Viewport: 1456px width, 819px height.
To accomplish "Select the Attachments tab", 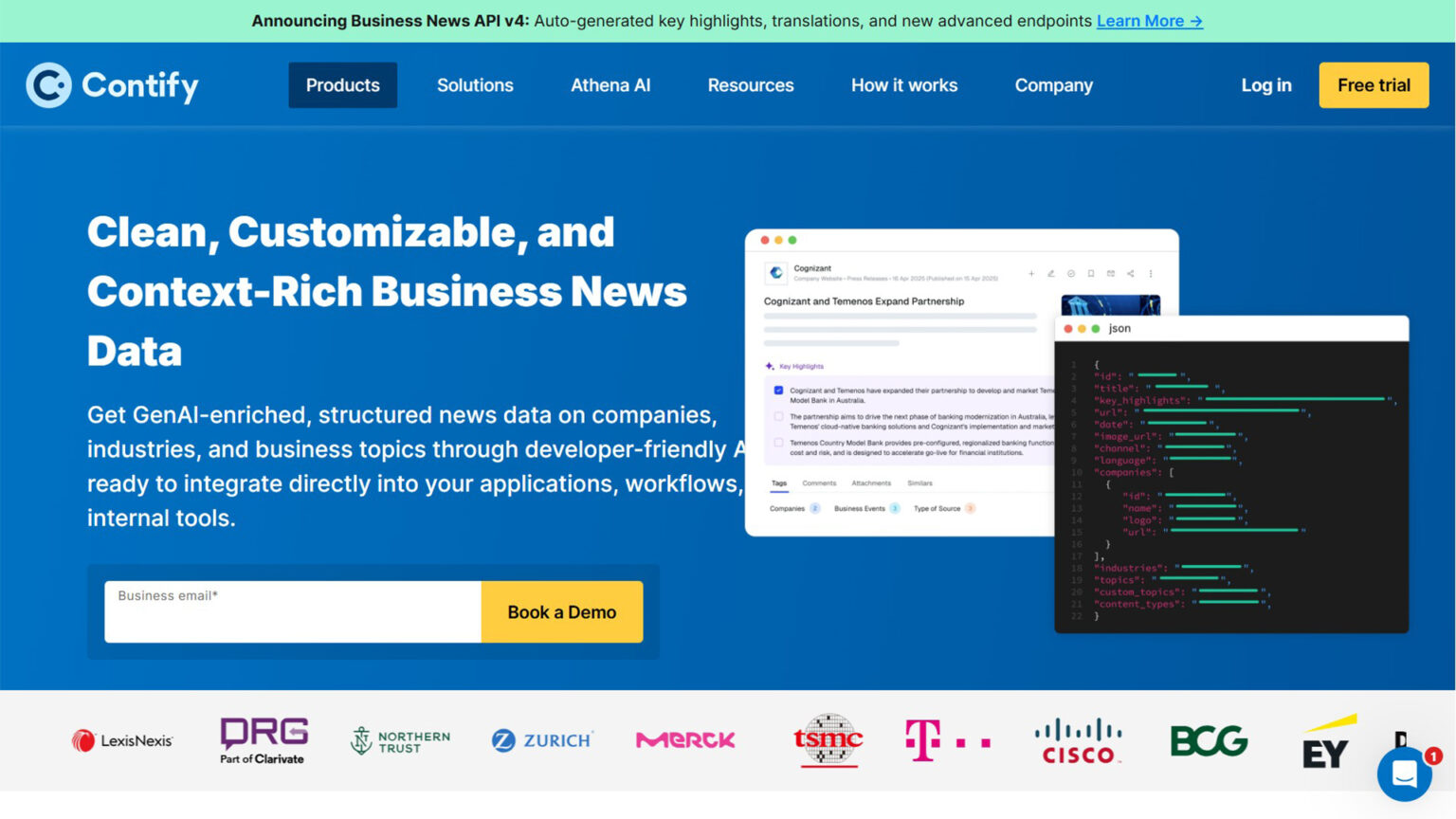I will pos(872,483).
